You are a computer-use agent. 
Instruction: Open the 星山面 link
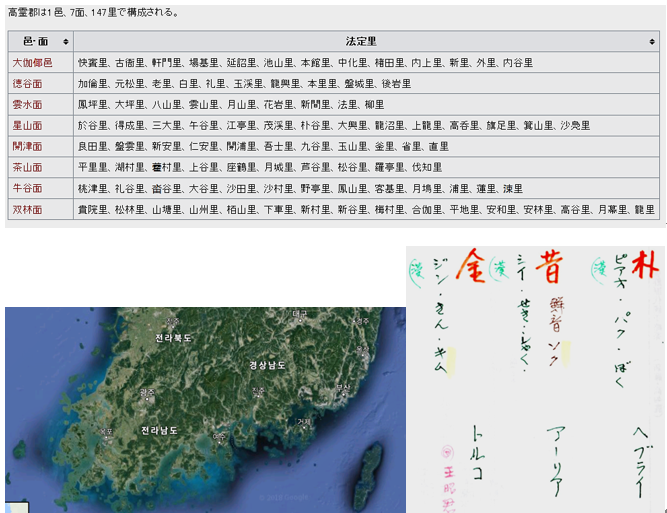(x=27, y=126)
